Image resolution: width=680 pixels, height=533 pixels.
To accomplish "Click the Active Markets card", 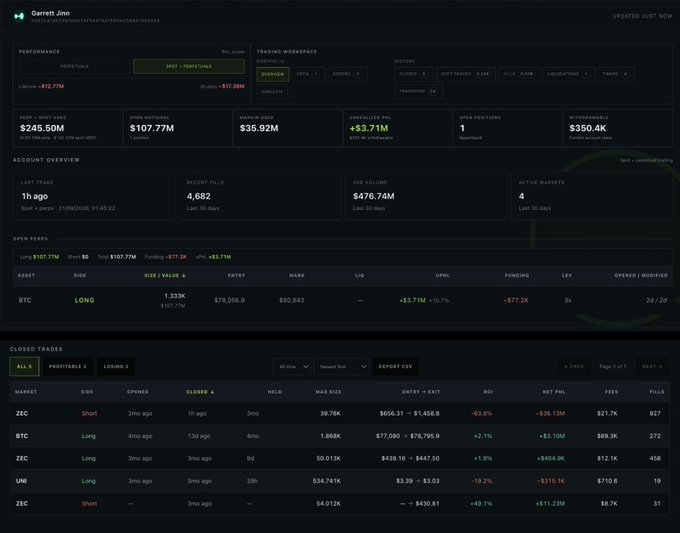I will (592, 196).
